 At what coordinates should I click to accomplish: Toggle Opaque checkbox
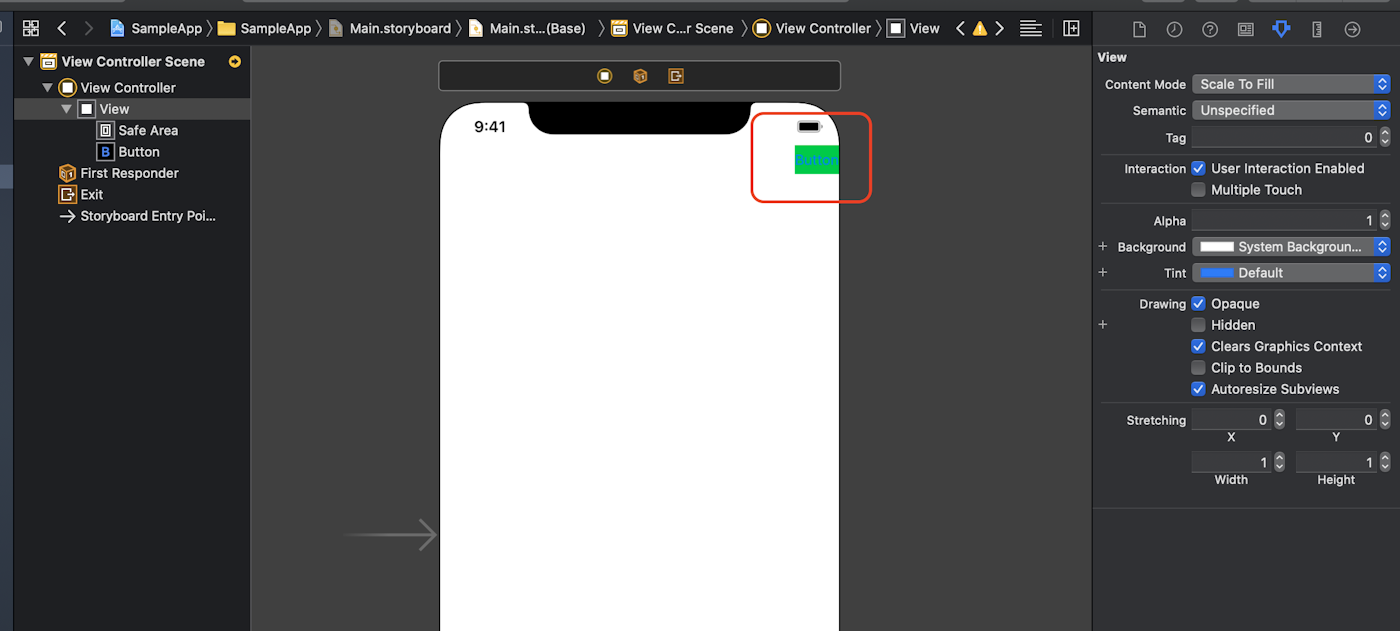tap(1198, 304)
